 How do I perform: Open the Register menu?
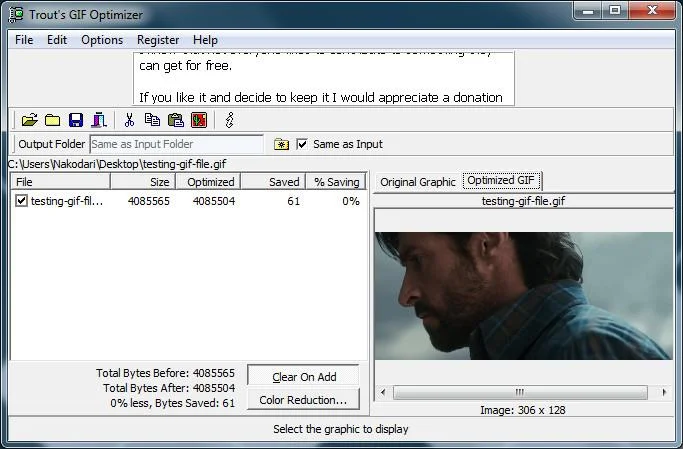click(x=158, y=40)
